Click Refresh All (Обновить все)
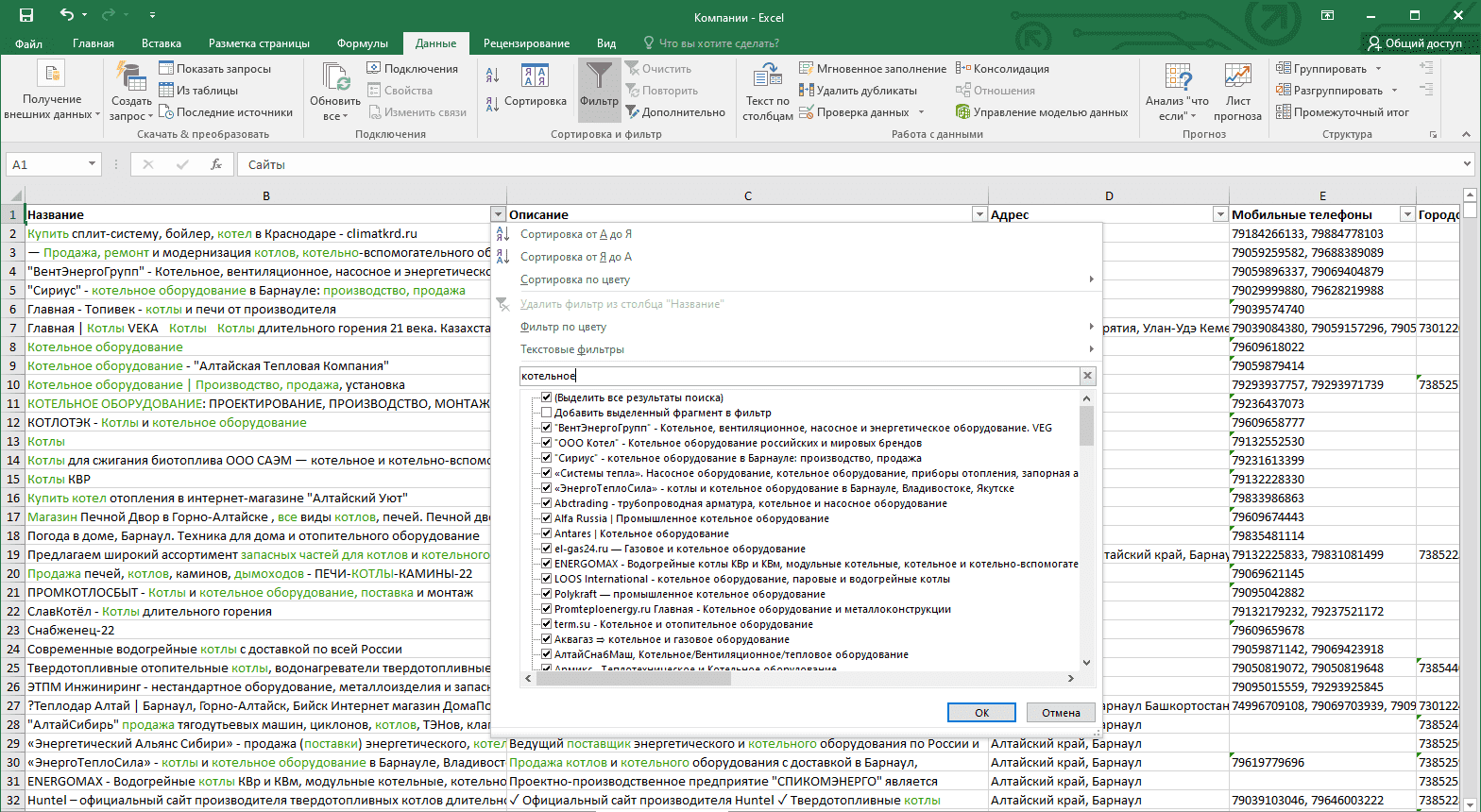This screenshot has height=812, width=1481. click(335, 91)
